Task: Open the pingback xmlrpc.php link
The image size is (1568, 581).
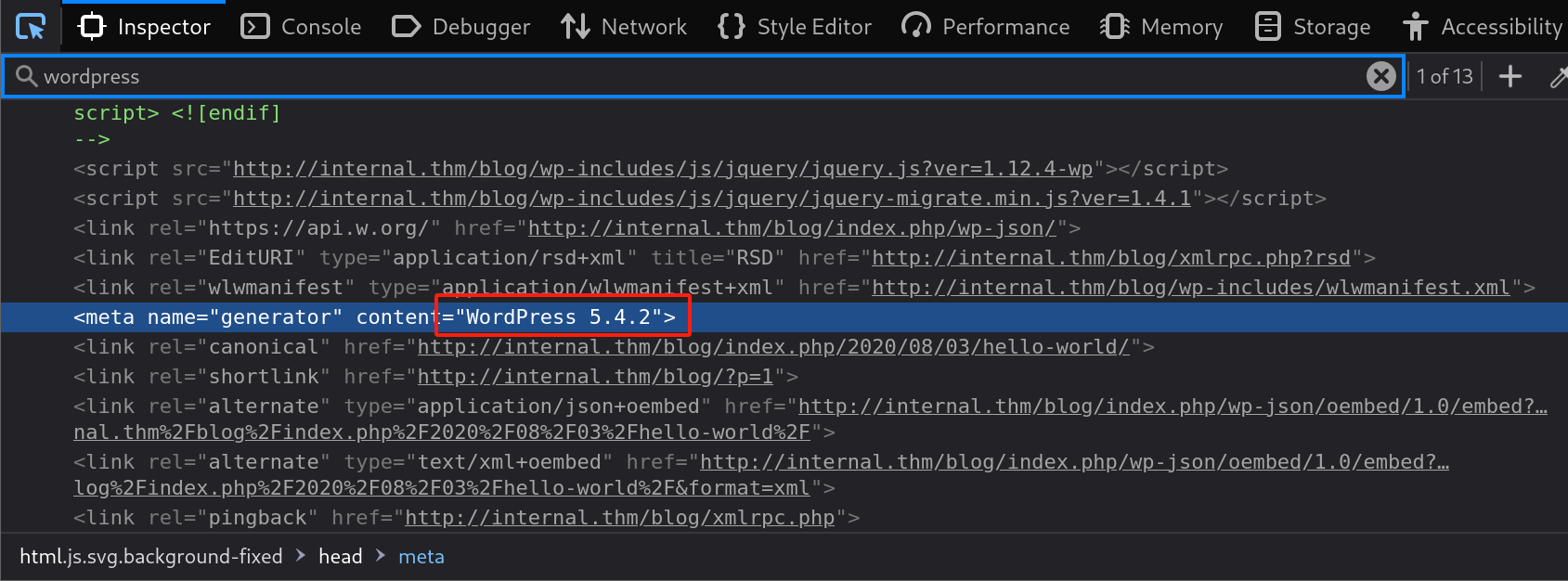Action: point(620,518)
